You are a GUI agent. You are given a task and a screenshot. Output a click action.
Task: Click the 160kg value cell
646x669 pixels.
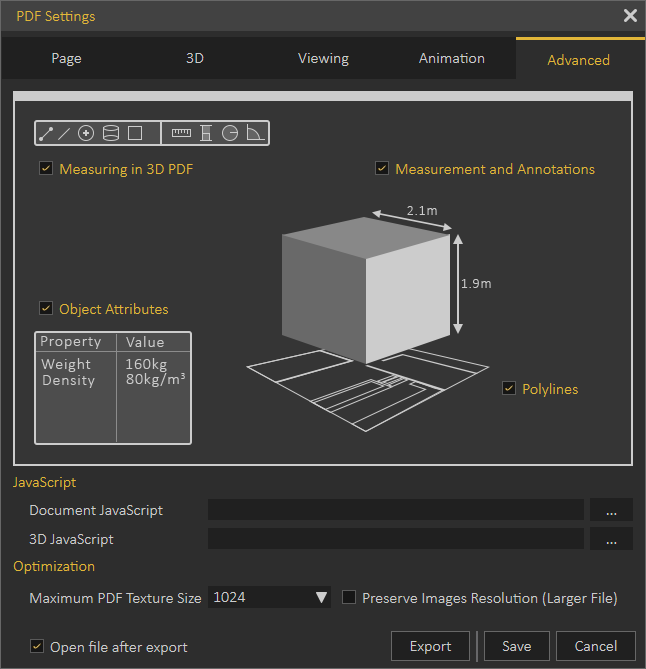point(146,364)
